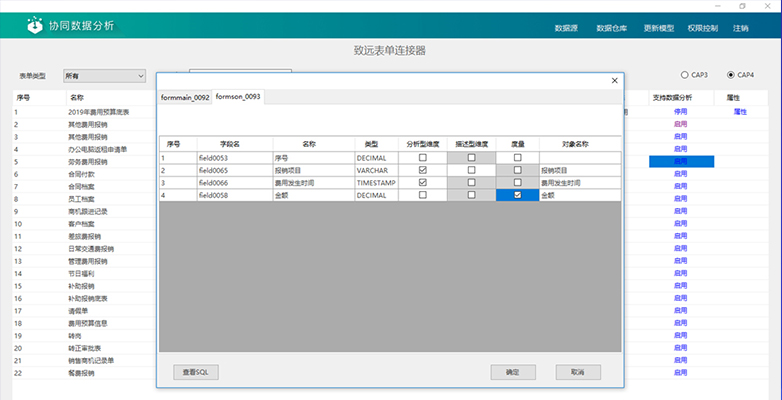Click 报销项目 in the 对象名称 column
The image size is (782, 400).
click(580, 170)
